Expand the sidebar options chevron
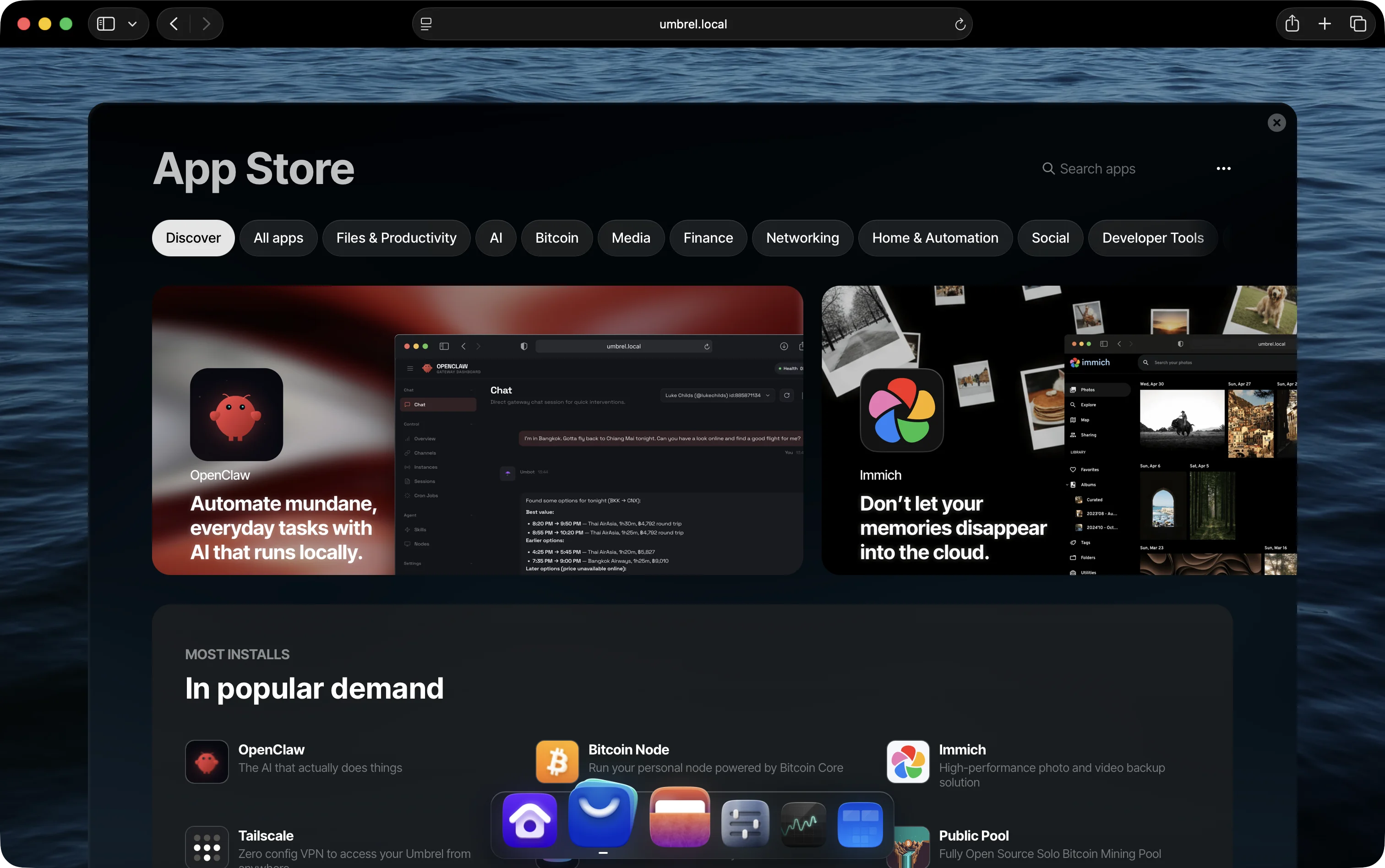 point(133,23)
